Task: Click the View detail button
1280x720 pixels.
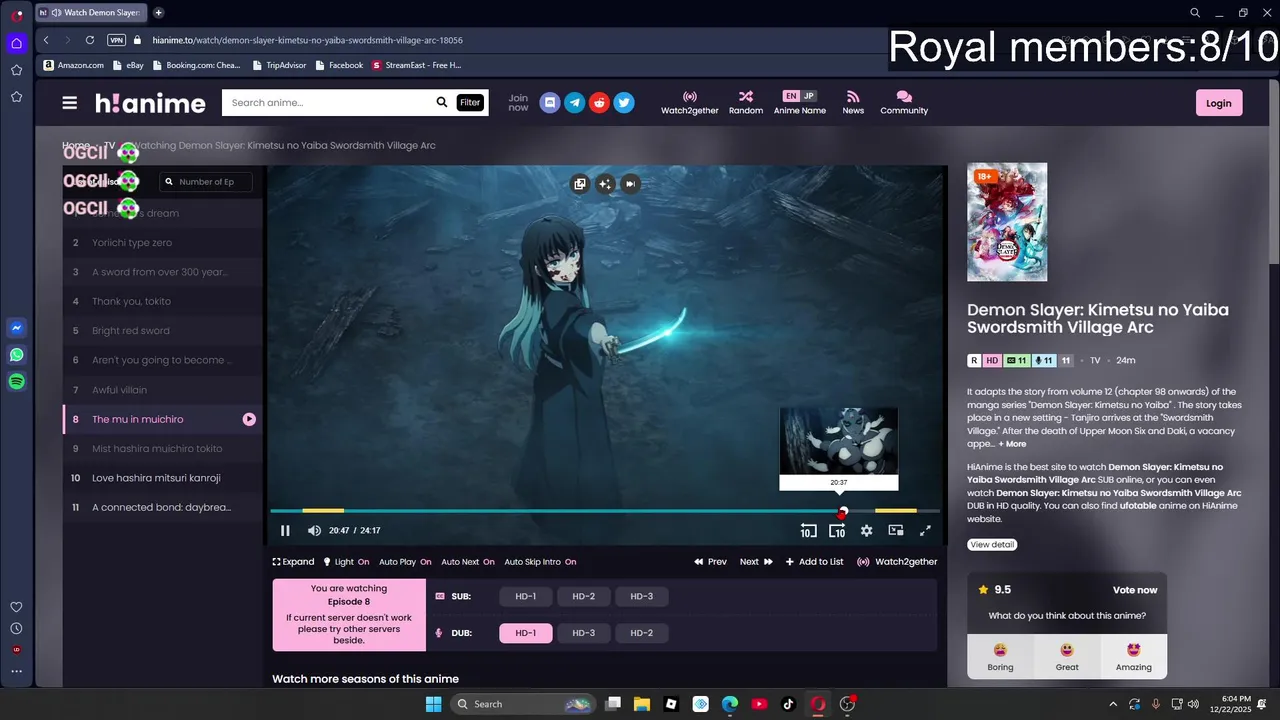Action: coord(992,544)
